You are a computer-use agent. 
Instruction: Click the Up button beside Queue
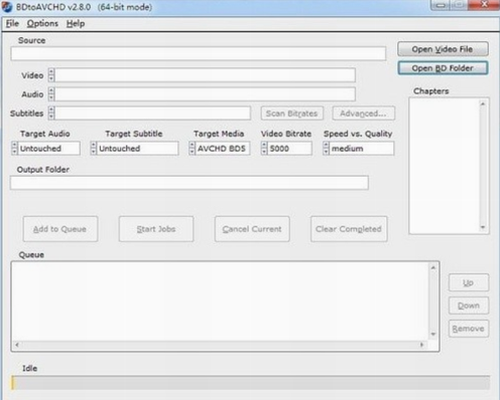469,283
